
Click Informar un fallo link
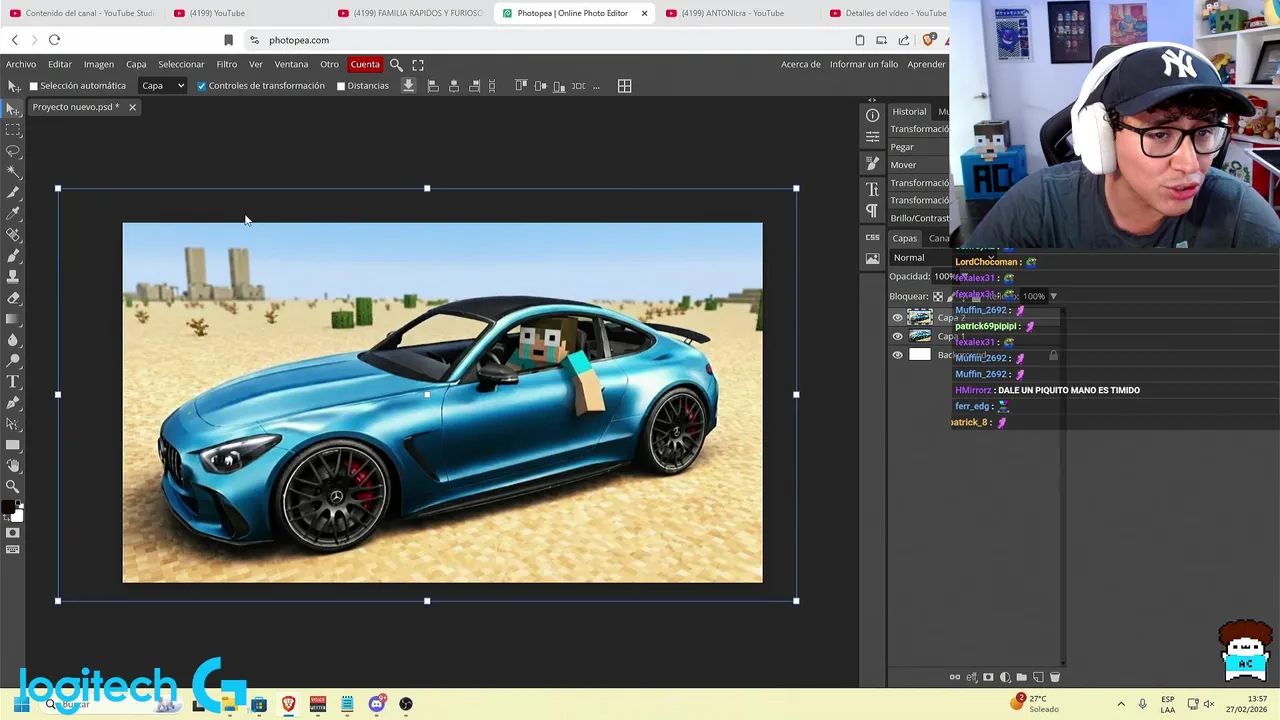(x=864, y=64)
